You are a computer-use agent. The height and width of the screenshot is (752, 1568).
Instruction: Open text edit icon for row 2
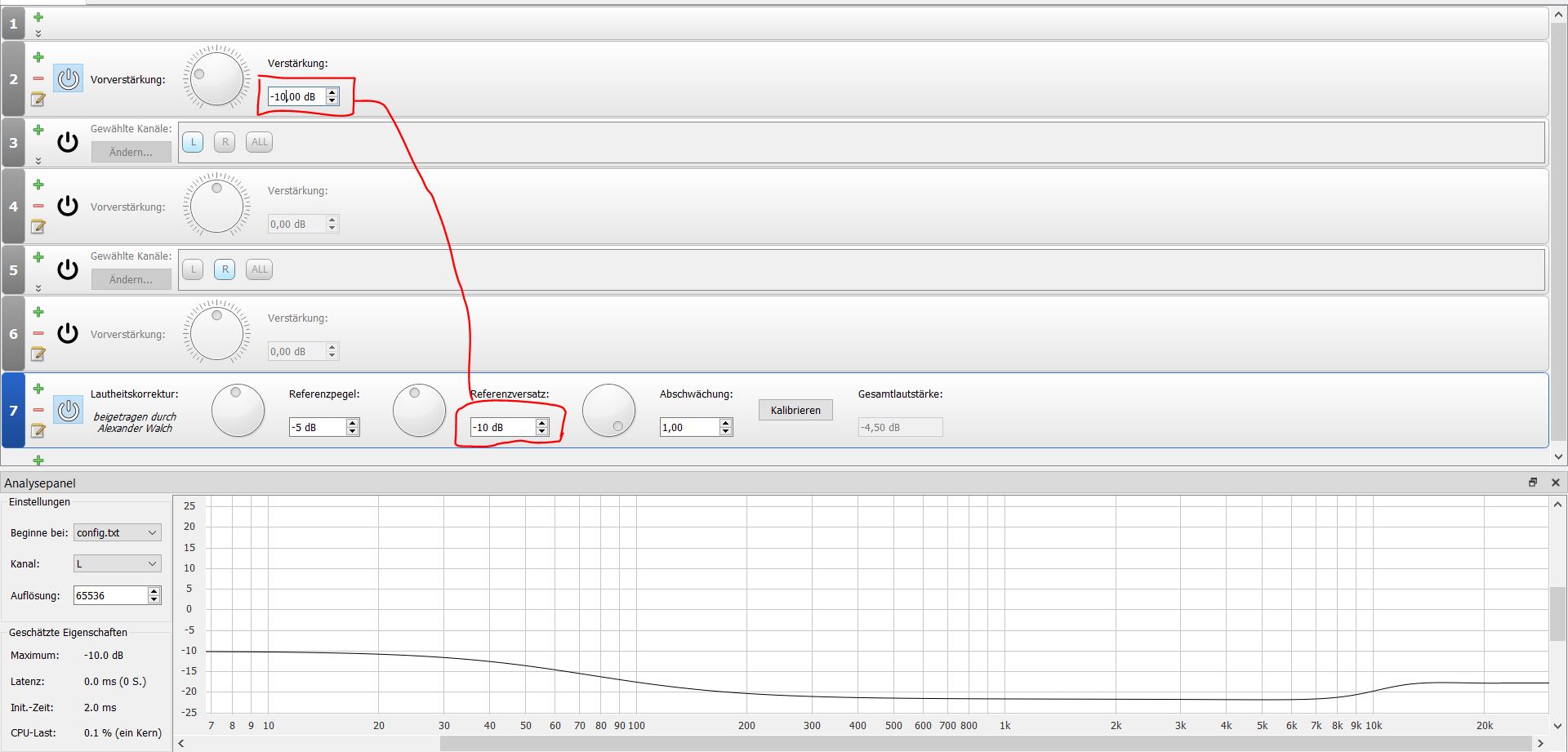[x=38, y=100]
